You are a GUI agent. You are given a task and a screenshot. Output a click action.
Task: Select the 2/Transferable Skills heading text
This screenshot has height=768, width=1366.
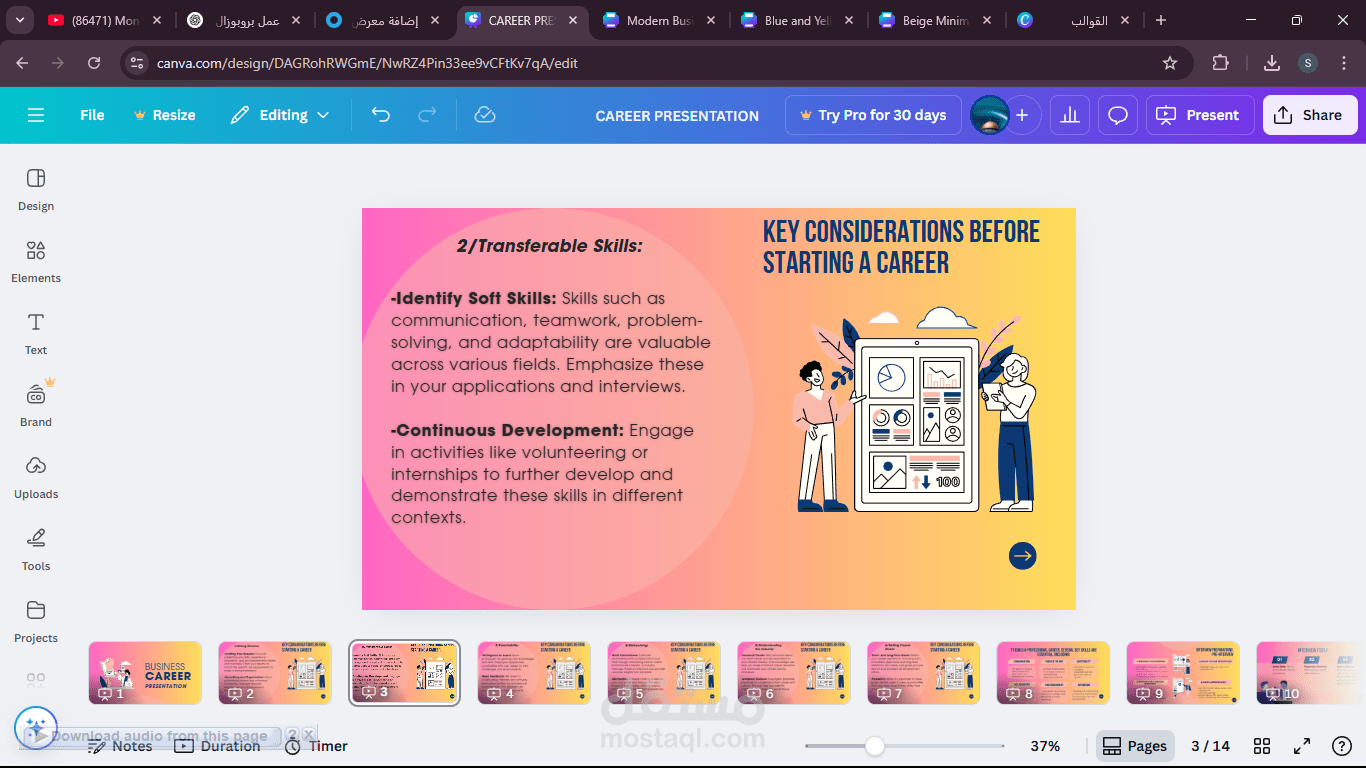pos(549,246)
